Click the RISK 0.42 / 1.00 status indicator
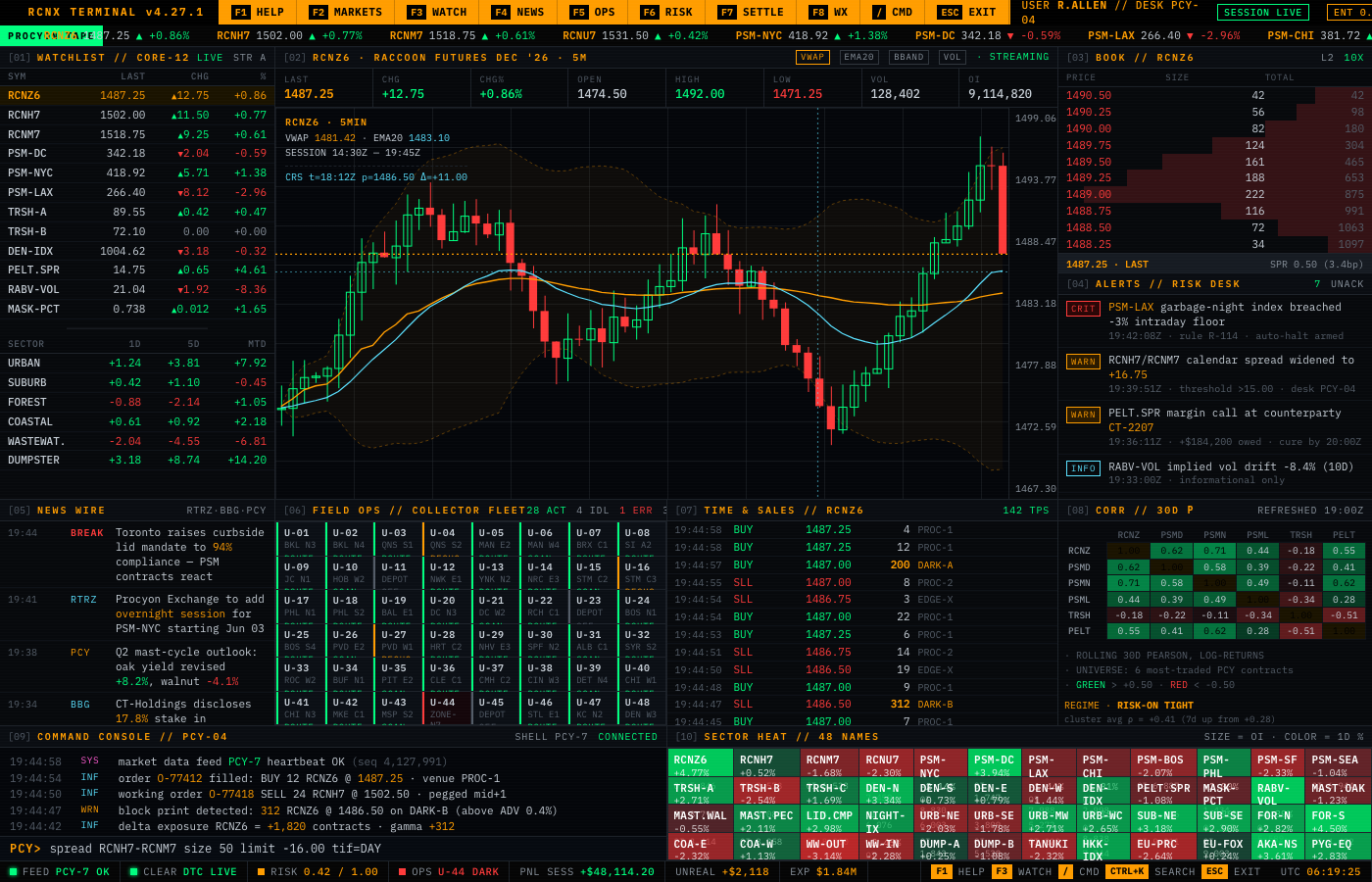The width and height of the screenshot is (1372, 882). [318, 871]
